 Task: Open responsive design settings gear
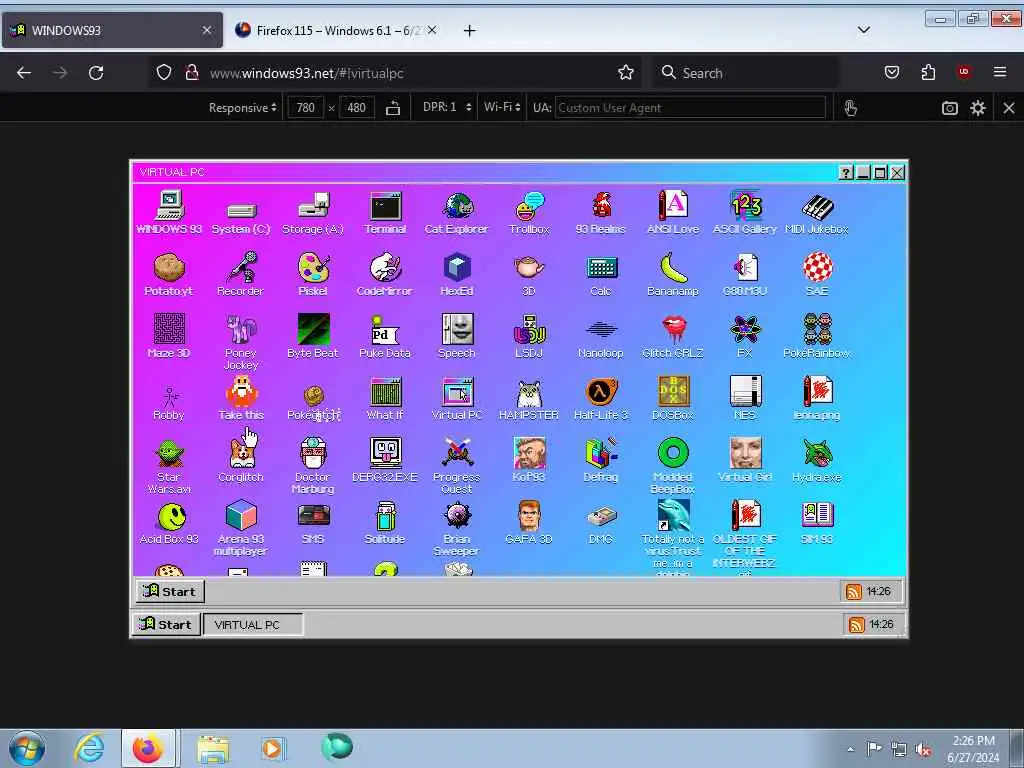click(978, 108)
